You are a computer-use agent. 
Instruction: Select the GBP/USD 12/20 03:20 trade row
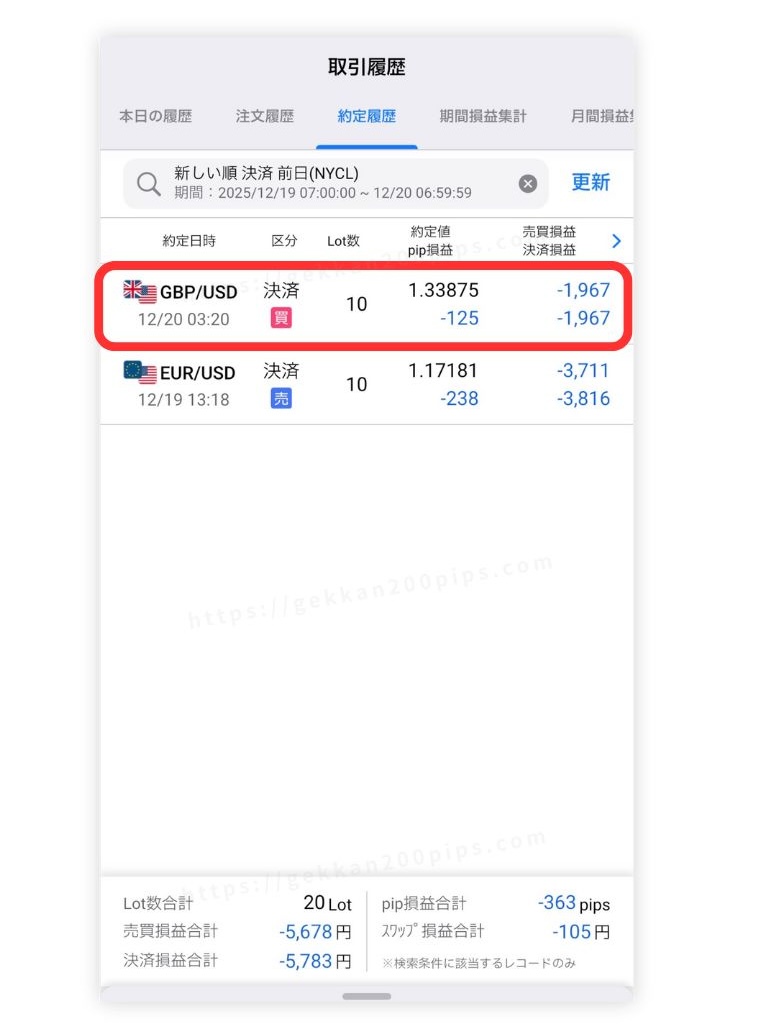366,304
